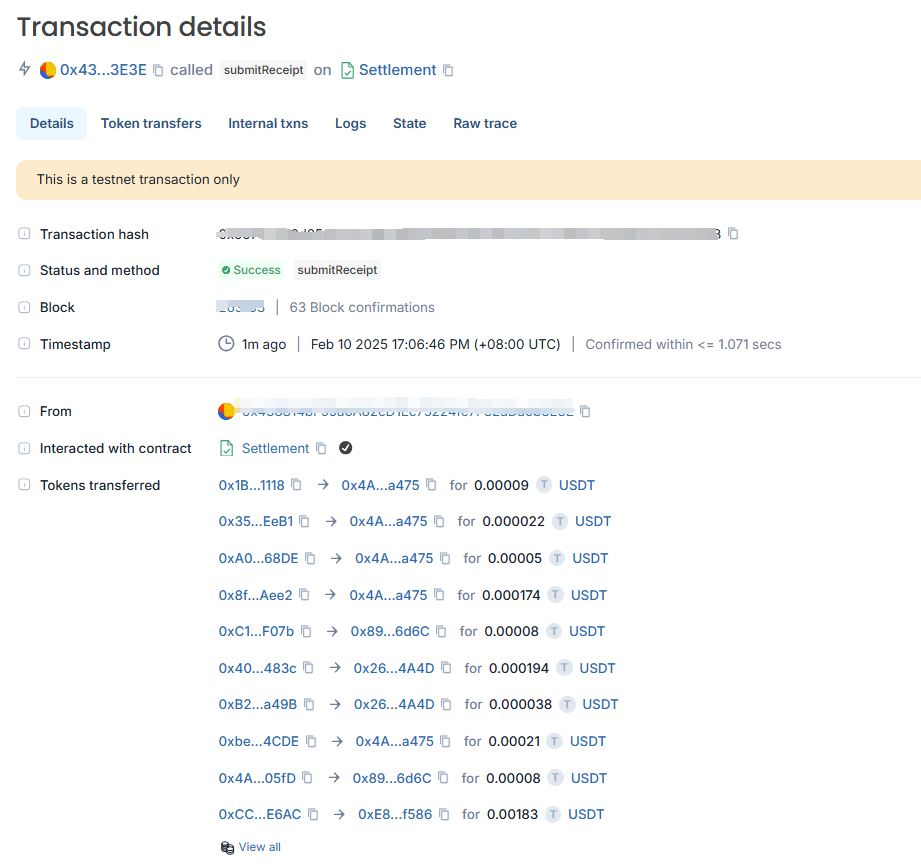
Task: Click the USDT token icon in first transfer
Action: coord(544,485)
